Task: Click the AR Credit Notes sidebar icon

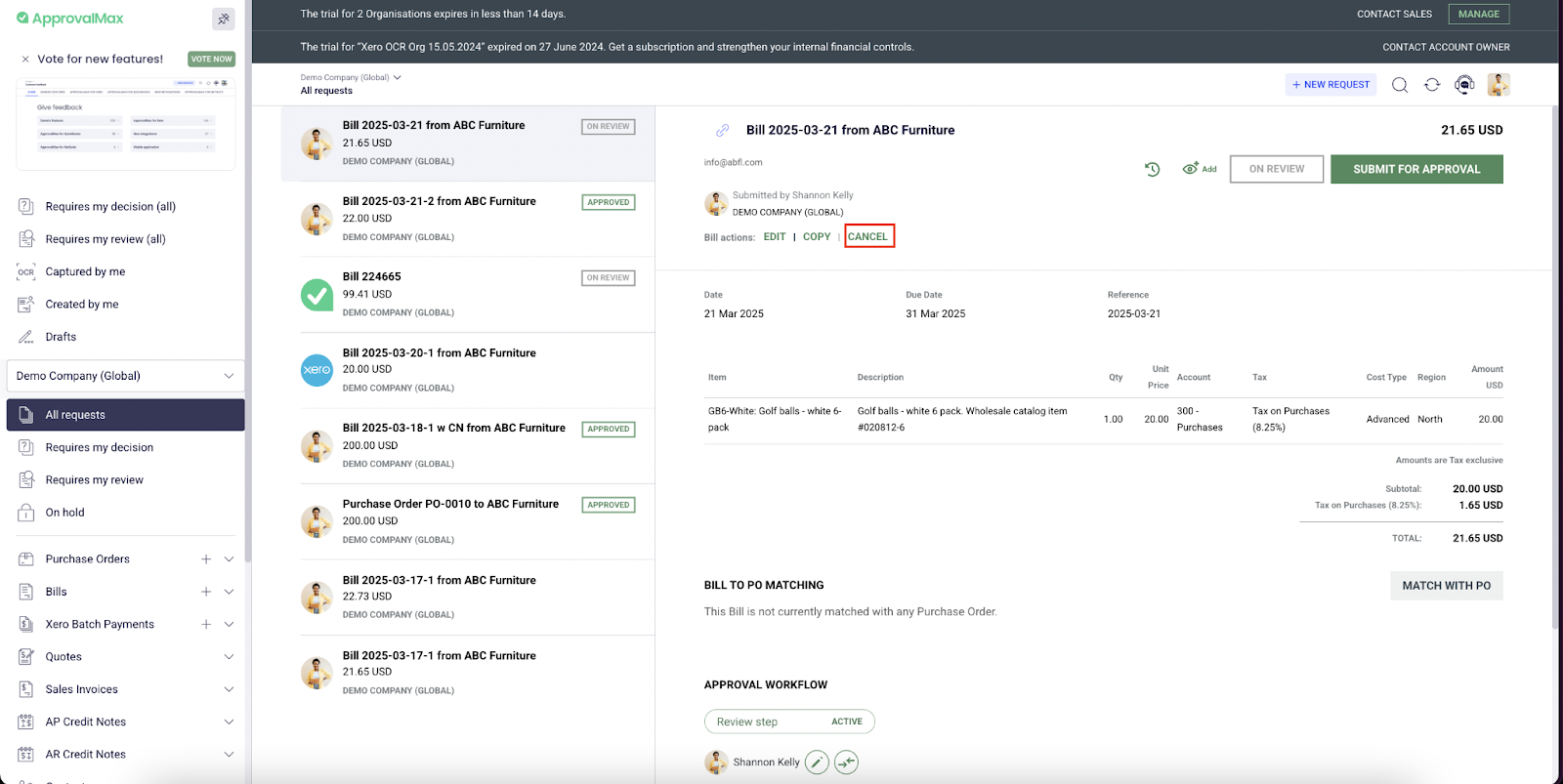Action: click(x=26, y=755)
